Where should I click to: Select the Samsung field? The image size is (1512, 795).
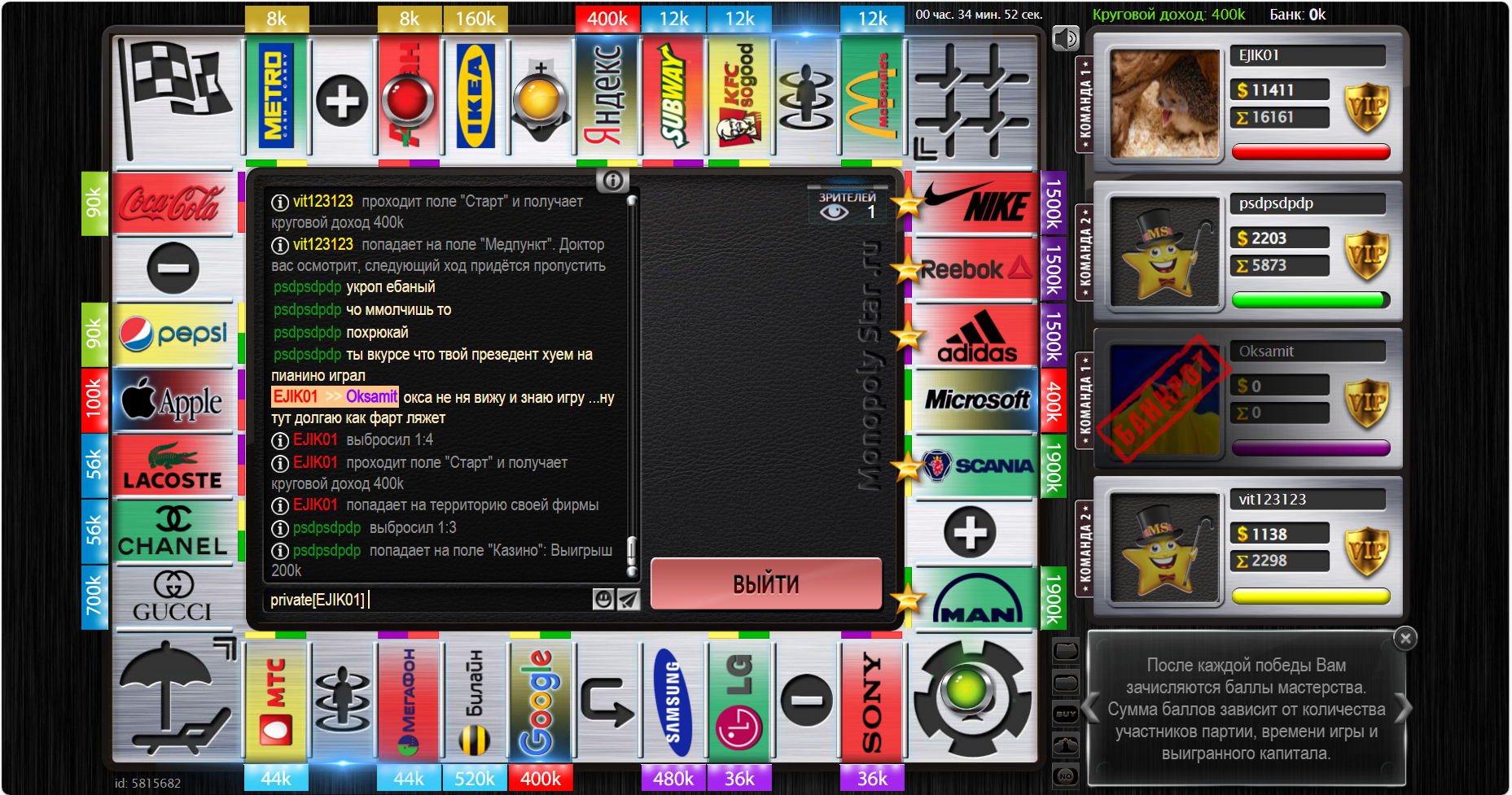[673, 701]
